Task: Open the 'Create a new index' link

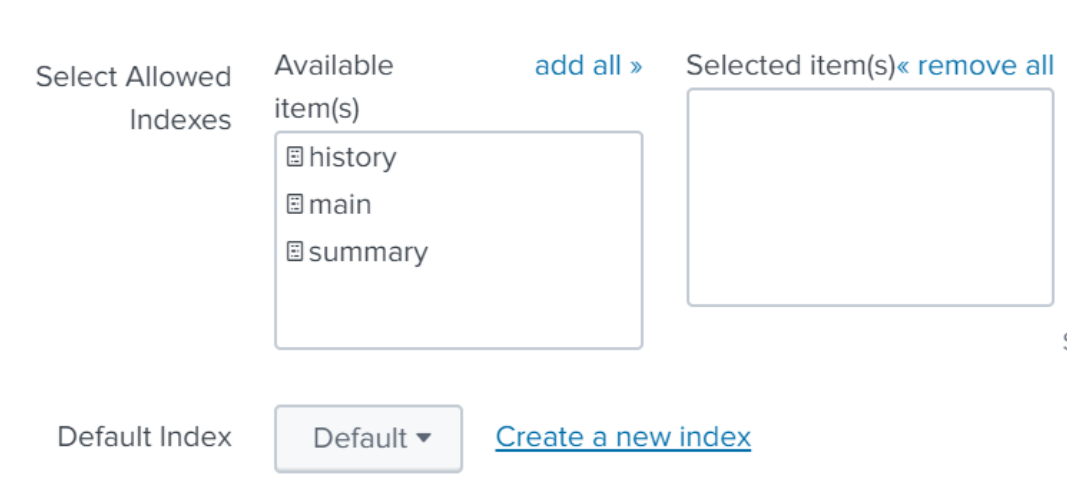Action: click(623, 437)
